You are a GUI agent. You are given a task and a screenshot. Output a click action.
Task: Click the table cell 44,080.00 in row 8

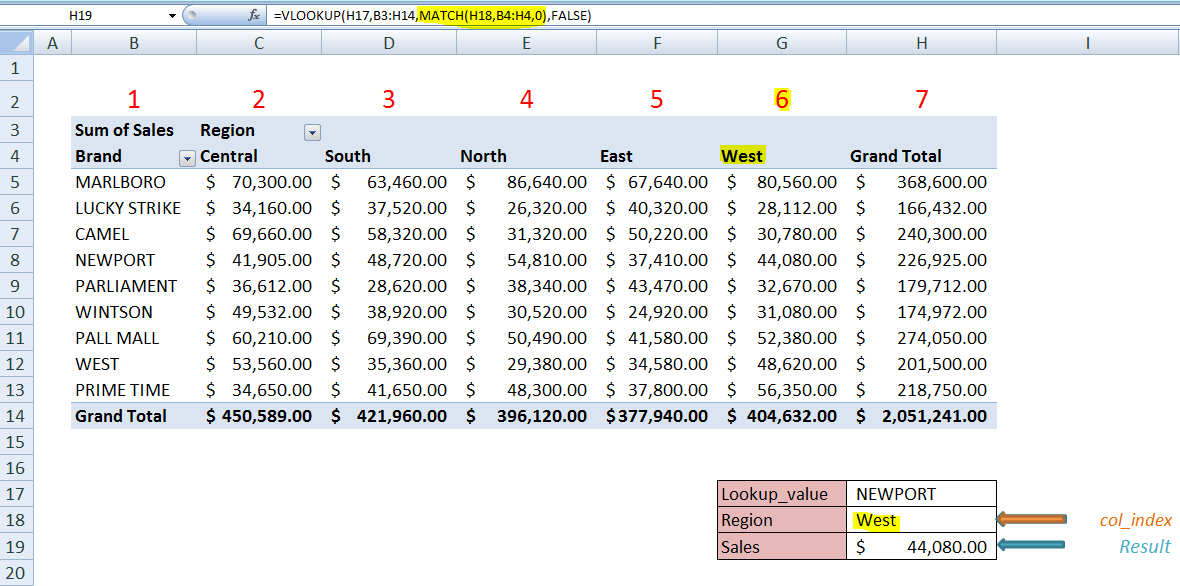click(x=782, y=260)
